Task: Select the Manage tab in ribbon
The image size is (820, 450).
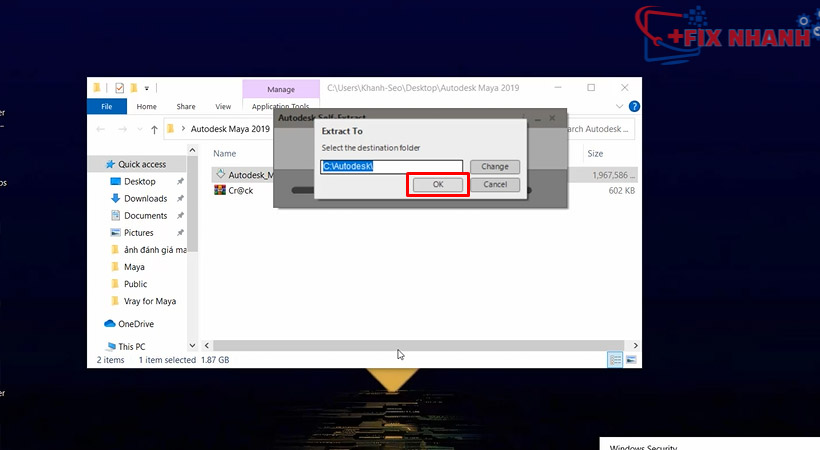Action: coord(280,89)
